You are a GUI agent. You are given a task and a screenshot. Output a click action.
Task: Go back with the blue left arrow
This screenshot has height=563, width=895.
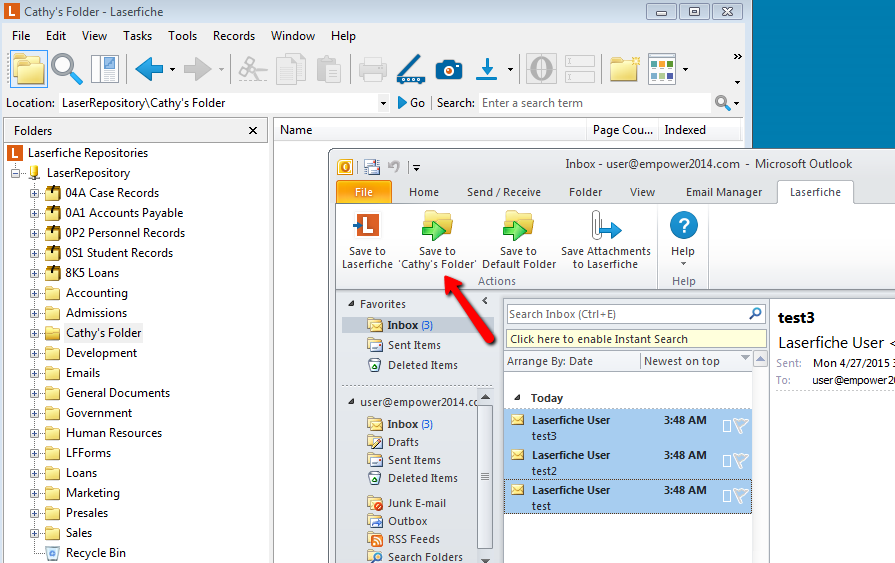coord(149,69)
